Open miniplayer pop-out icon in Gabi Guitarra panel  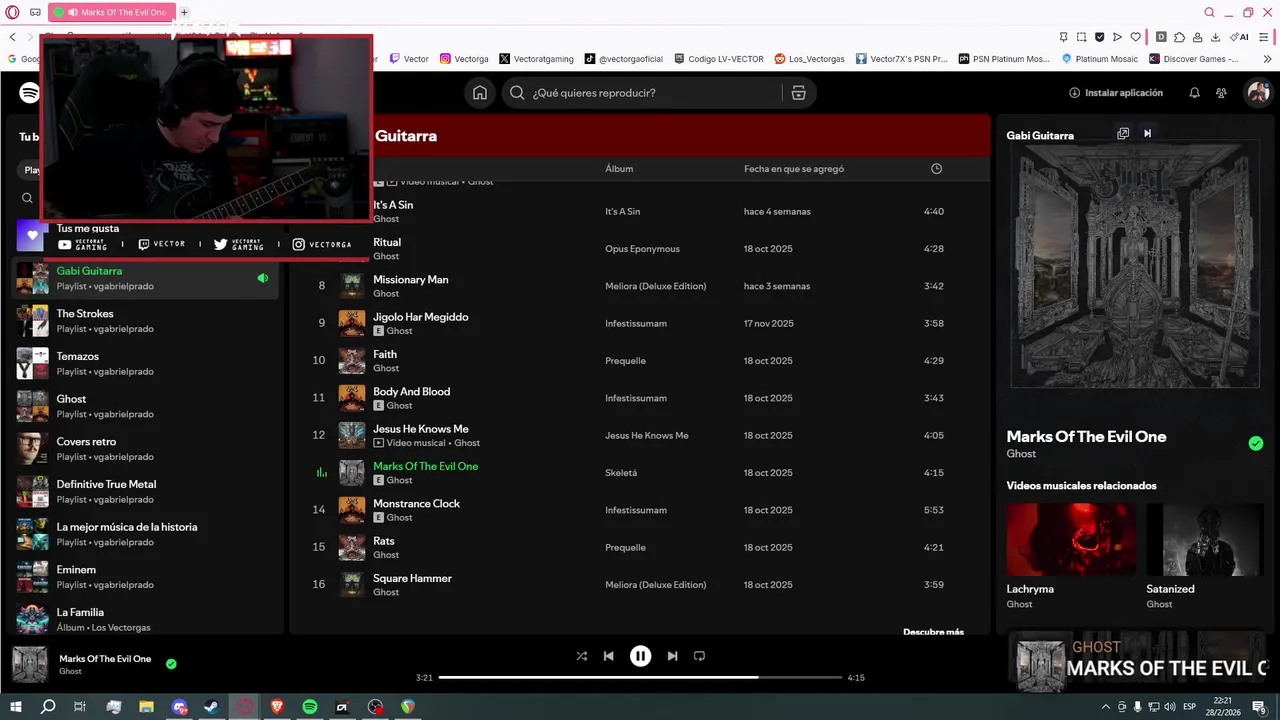(1123, 134)
